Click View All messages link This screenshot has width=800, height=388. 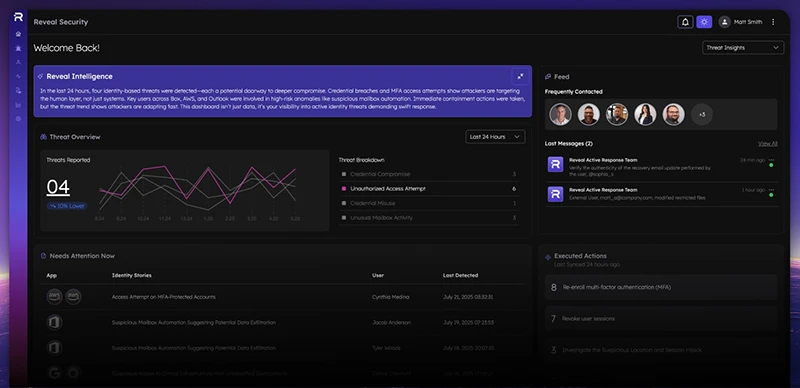[x=768, y=143]
